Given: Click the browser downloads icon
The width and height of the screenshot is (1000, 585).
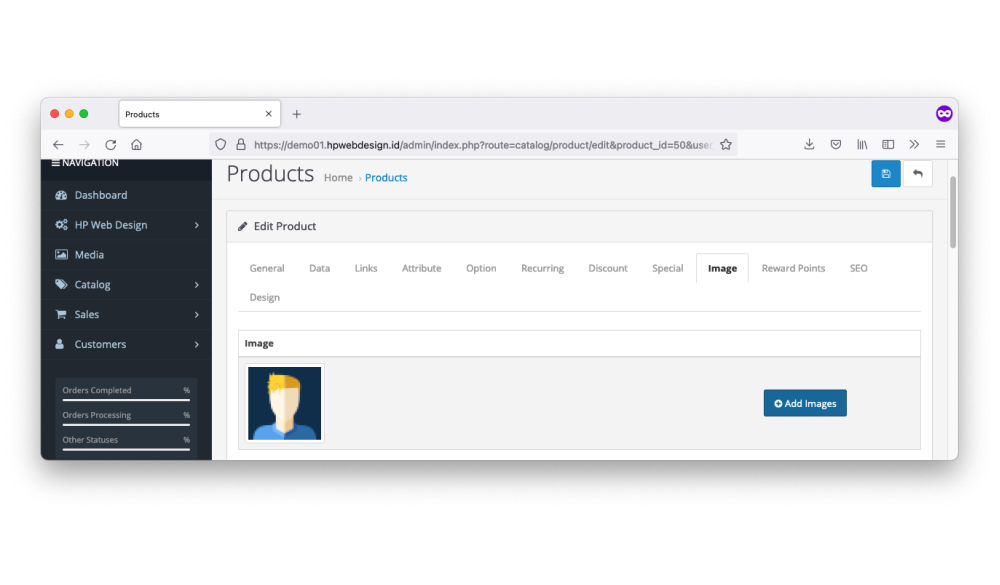Looking at the screenshot, I should (809, 144).
